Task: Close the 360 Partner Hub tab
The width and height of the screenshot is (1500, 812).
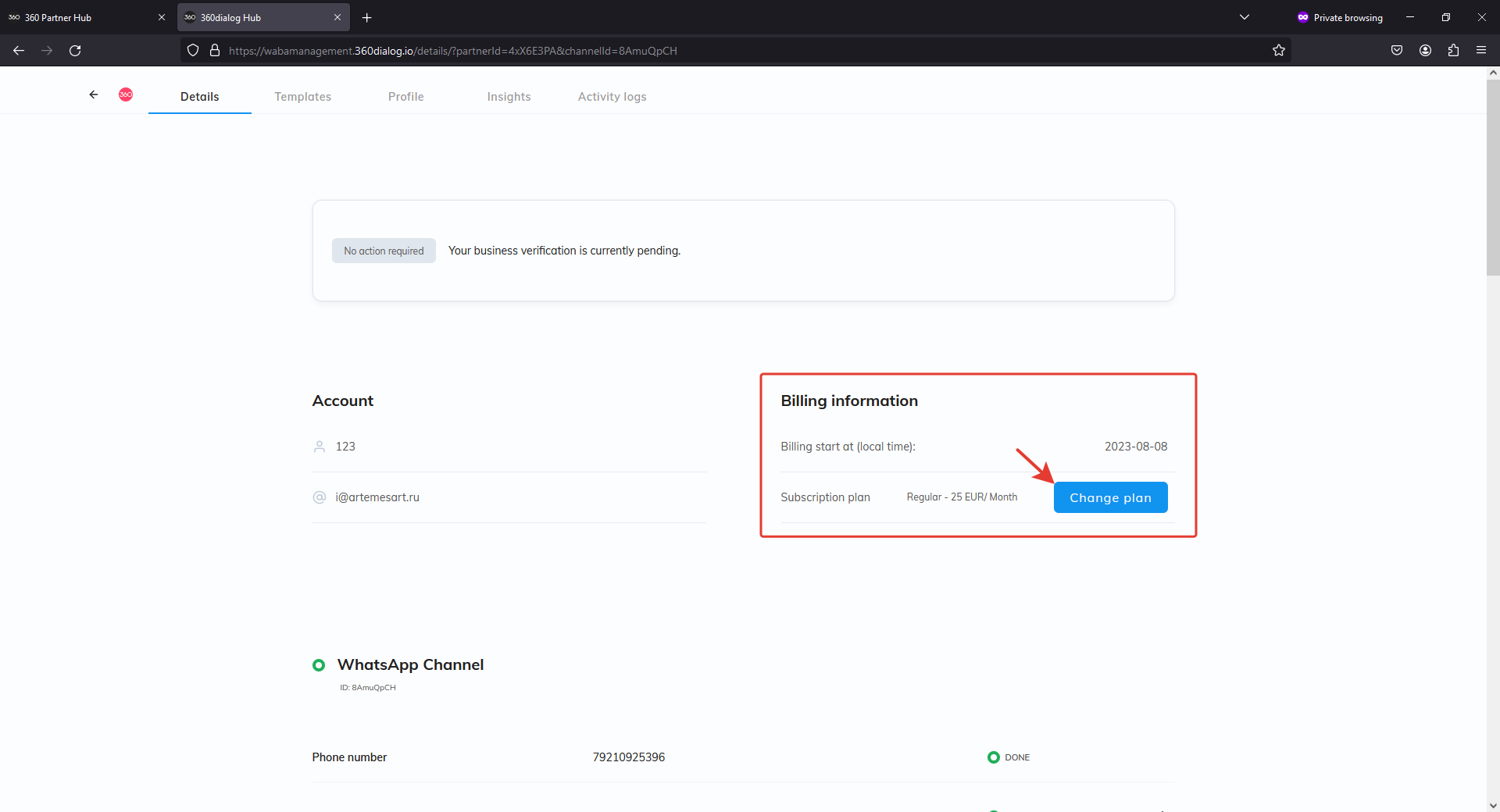Action: coord(162,17)
